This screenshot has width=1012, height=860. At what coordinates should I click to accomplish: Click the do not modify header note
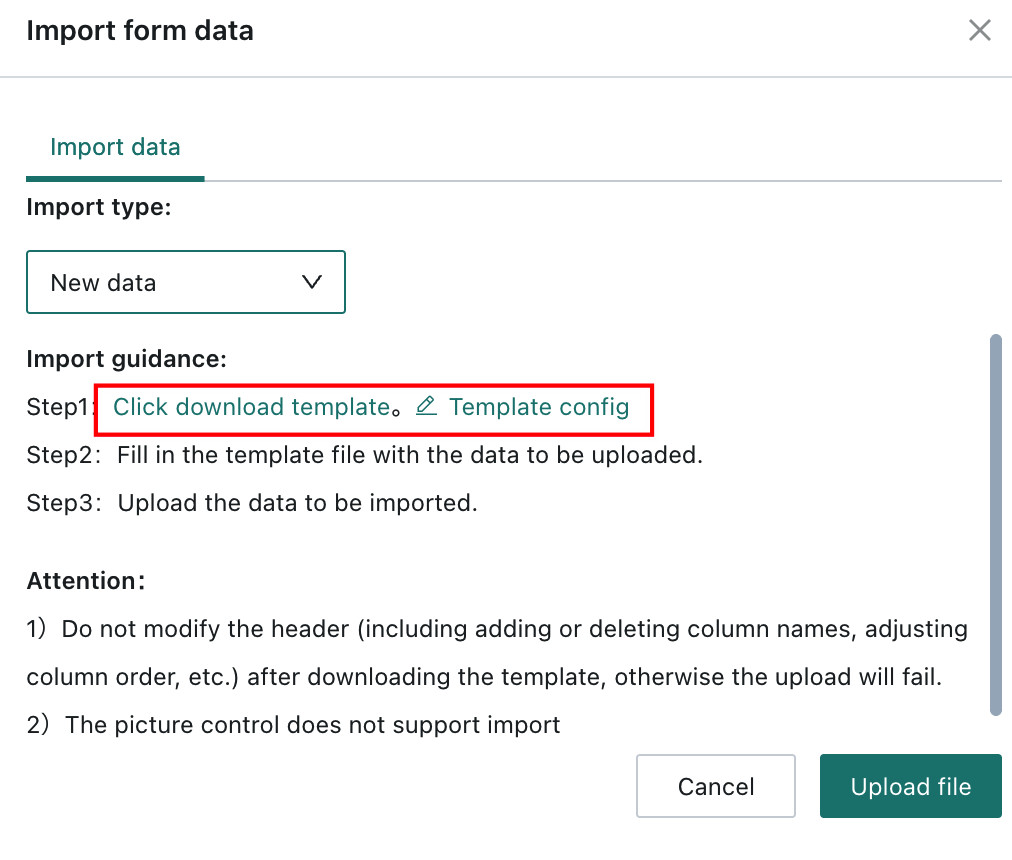(x=497, y=629)
